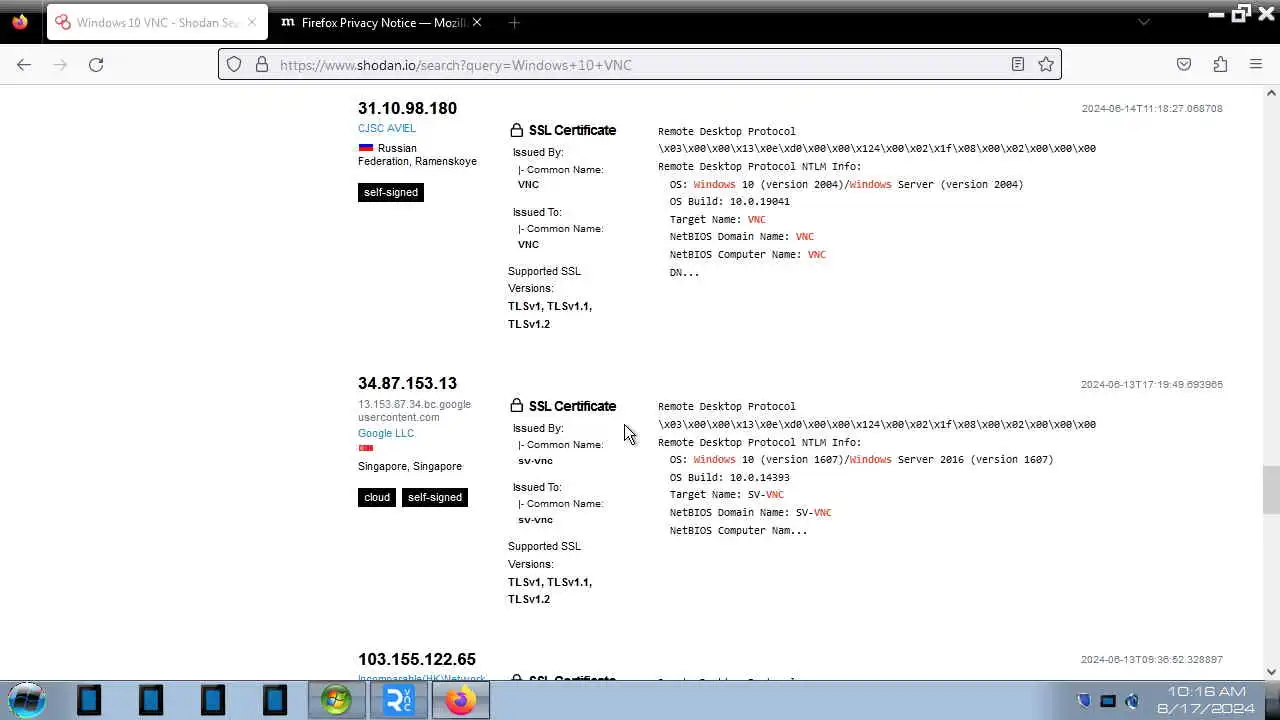Open IP address 31.10.98.180 result
Image resolution: width=1280 pixels, height=720 pixels.
pos(407,108)
